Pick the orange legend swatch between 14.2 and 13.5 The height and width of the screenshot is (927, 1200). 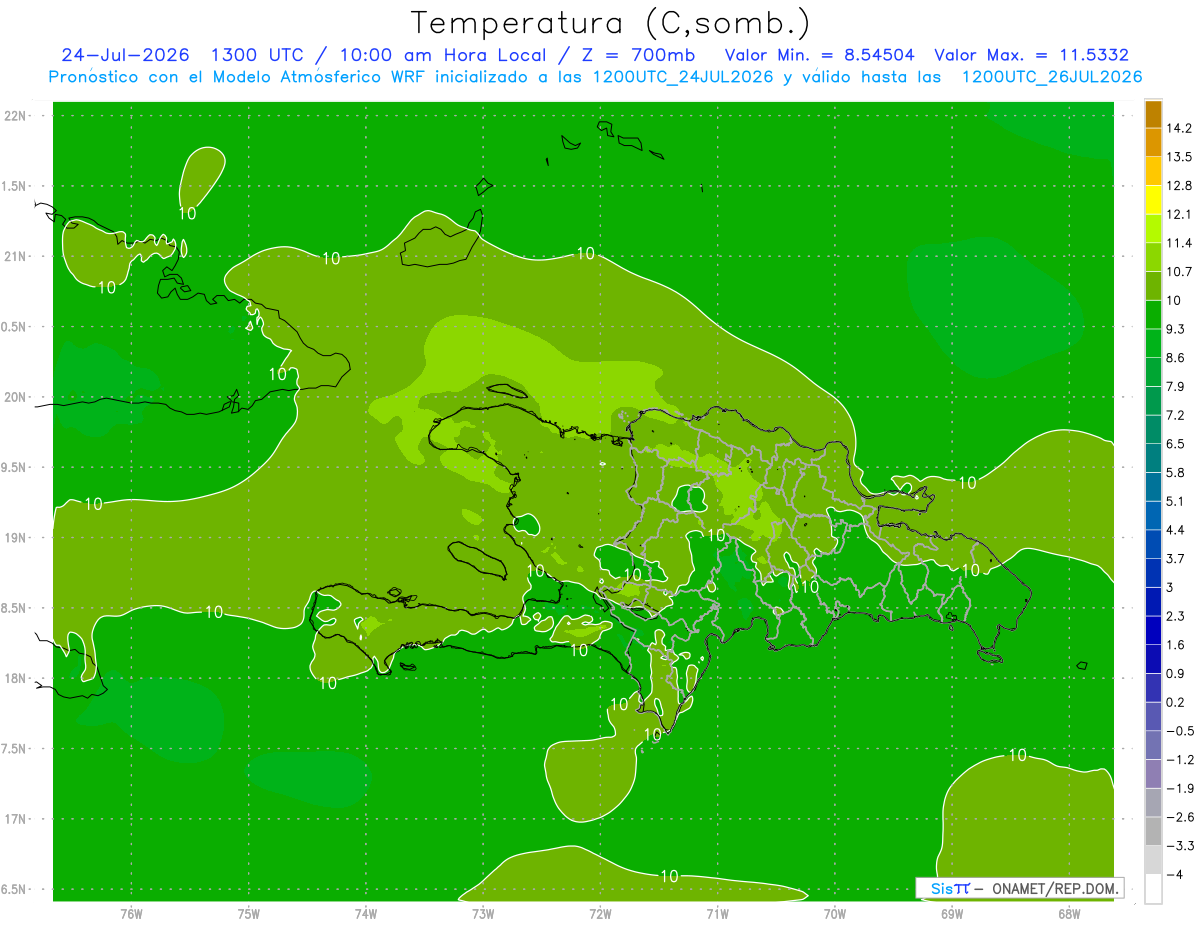click(x=1153, y=142)
